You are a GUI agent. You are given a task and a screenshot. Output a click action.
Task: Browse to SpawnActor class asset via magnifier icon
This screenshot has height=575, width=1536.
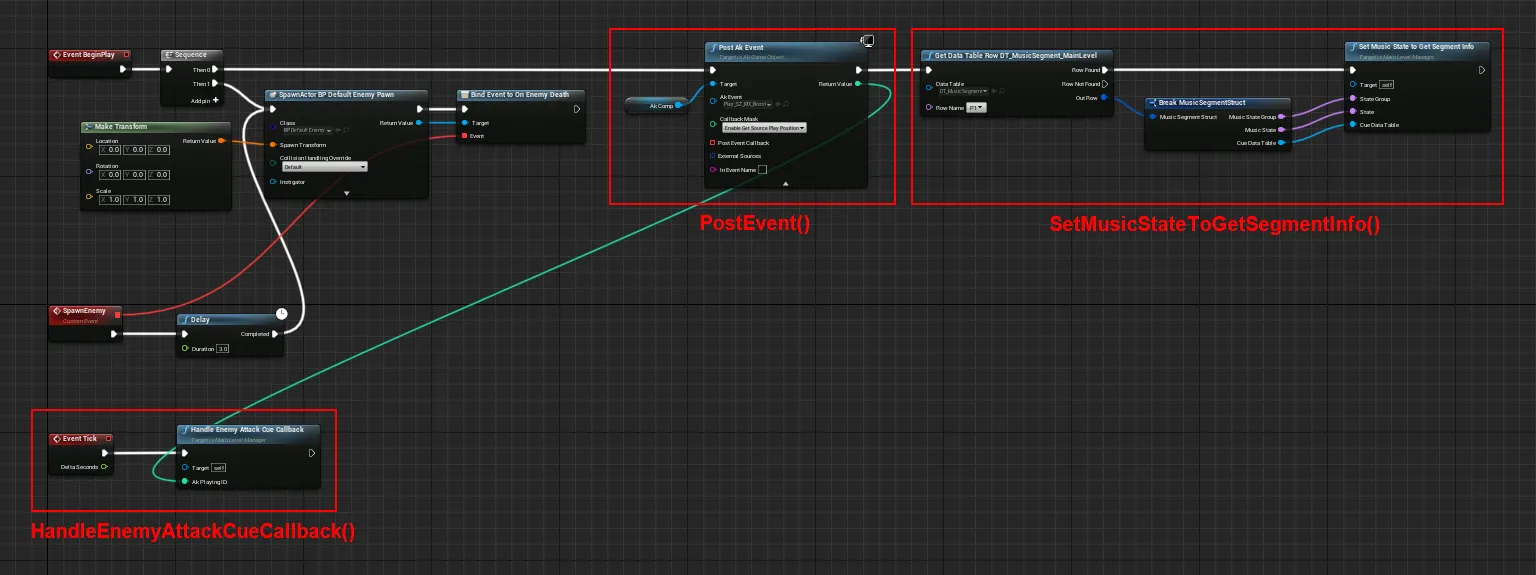[347, 131]
